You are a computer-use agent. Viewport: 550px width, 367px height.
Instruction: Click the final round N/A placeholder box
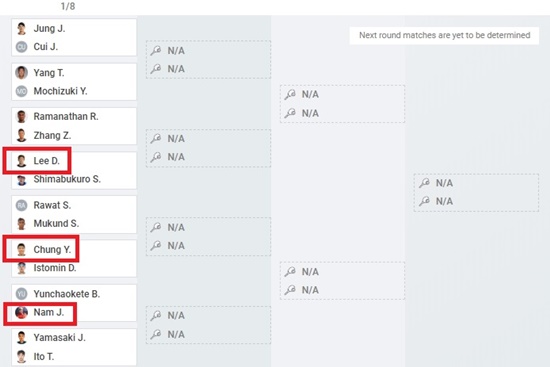pos(476,192)
